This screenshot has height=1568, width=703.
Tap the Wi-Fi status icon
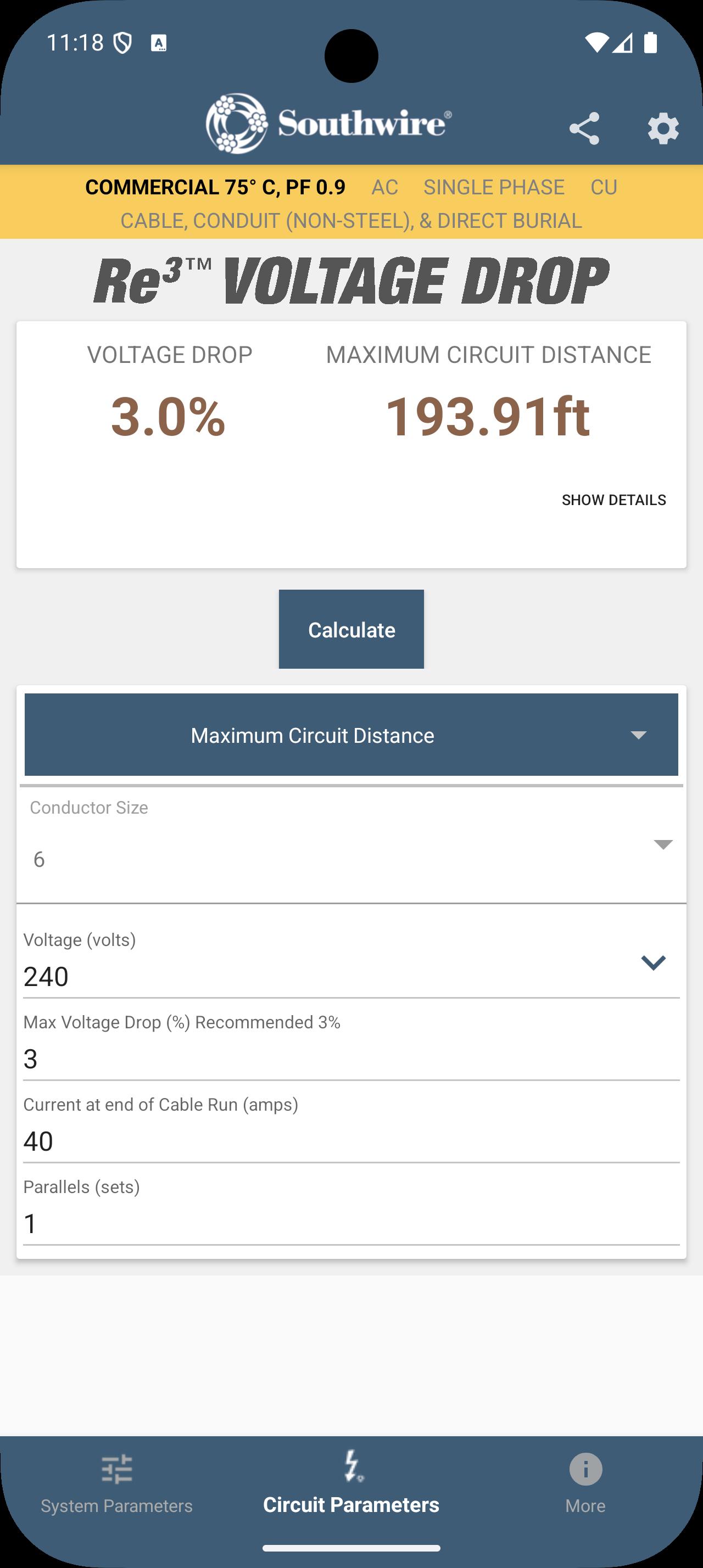tap(596, 43)
